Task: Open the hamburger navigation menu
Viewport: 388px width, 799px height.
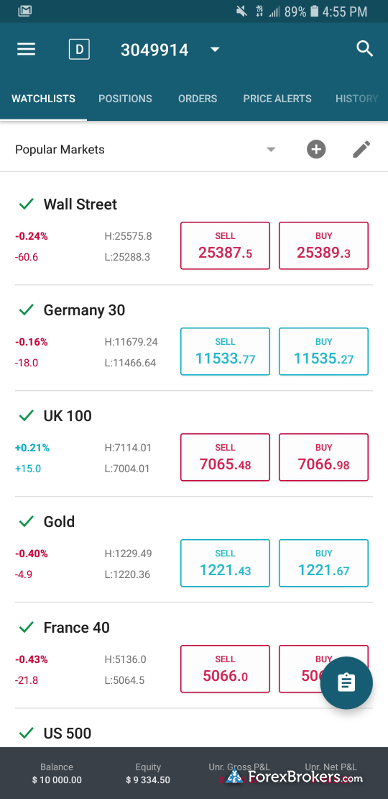Action: [26, 49]
